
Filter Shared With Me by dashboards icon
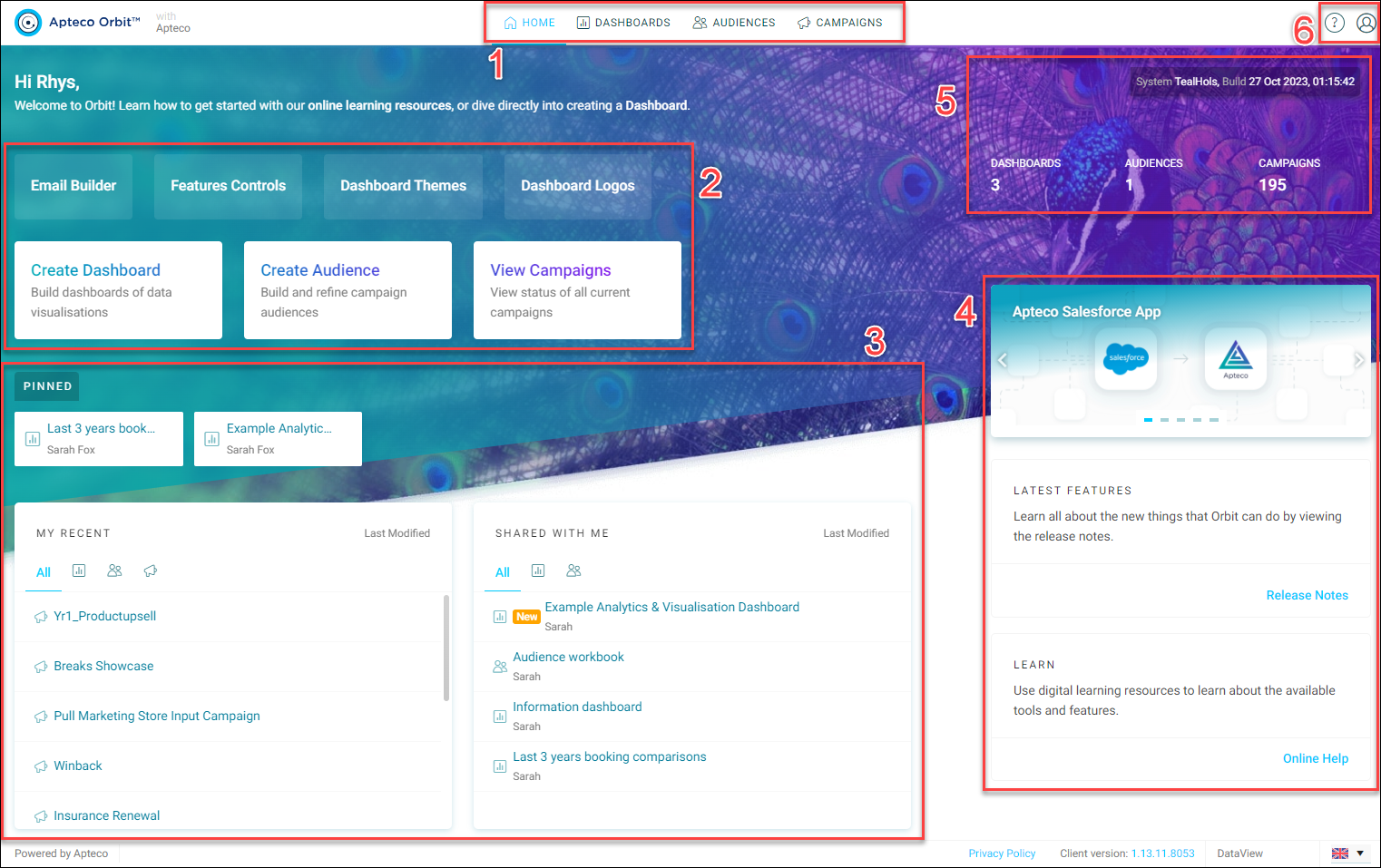click(x=538, y=571)
